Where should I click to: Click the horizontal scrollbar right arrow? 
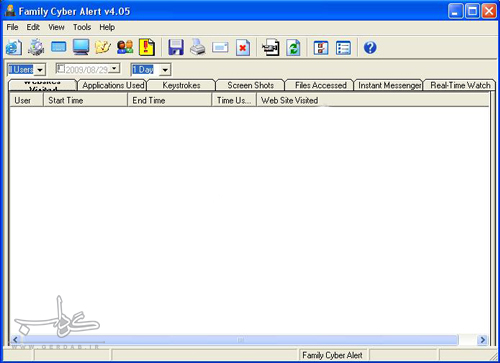482,340
